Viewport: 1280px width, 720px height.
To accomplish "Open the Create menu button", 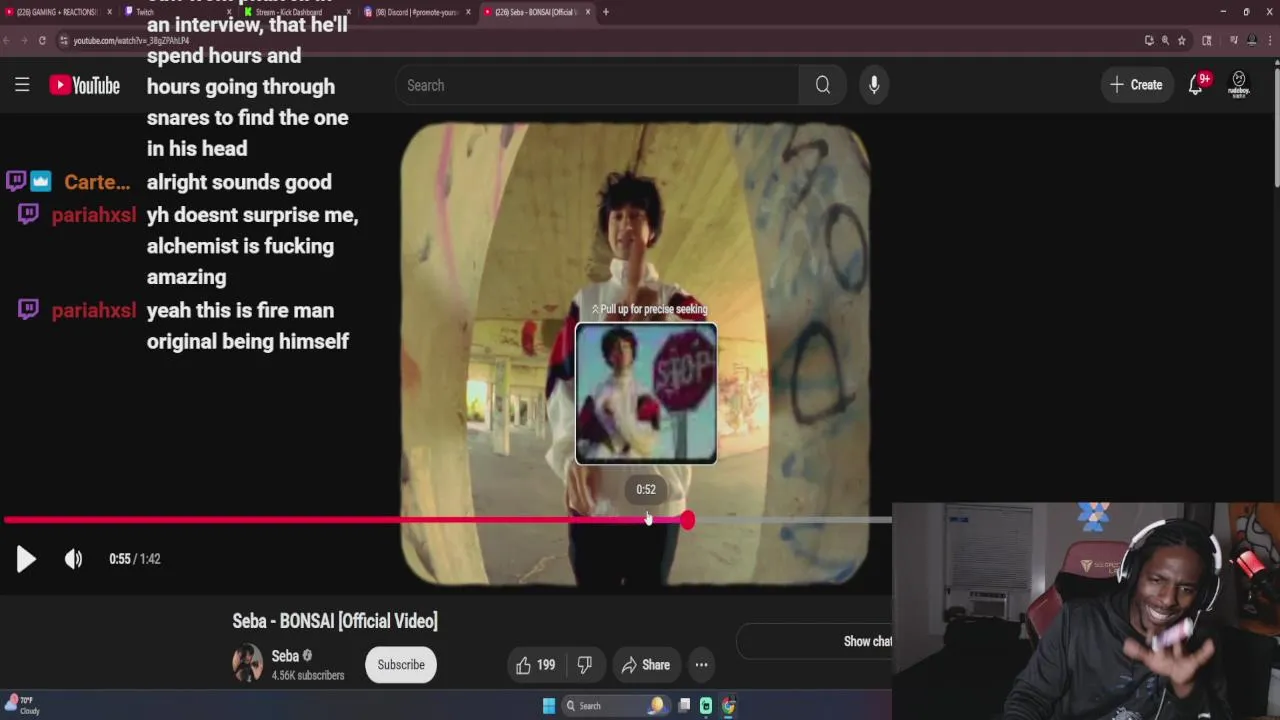I will click(x=1136, y=85).
